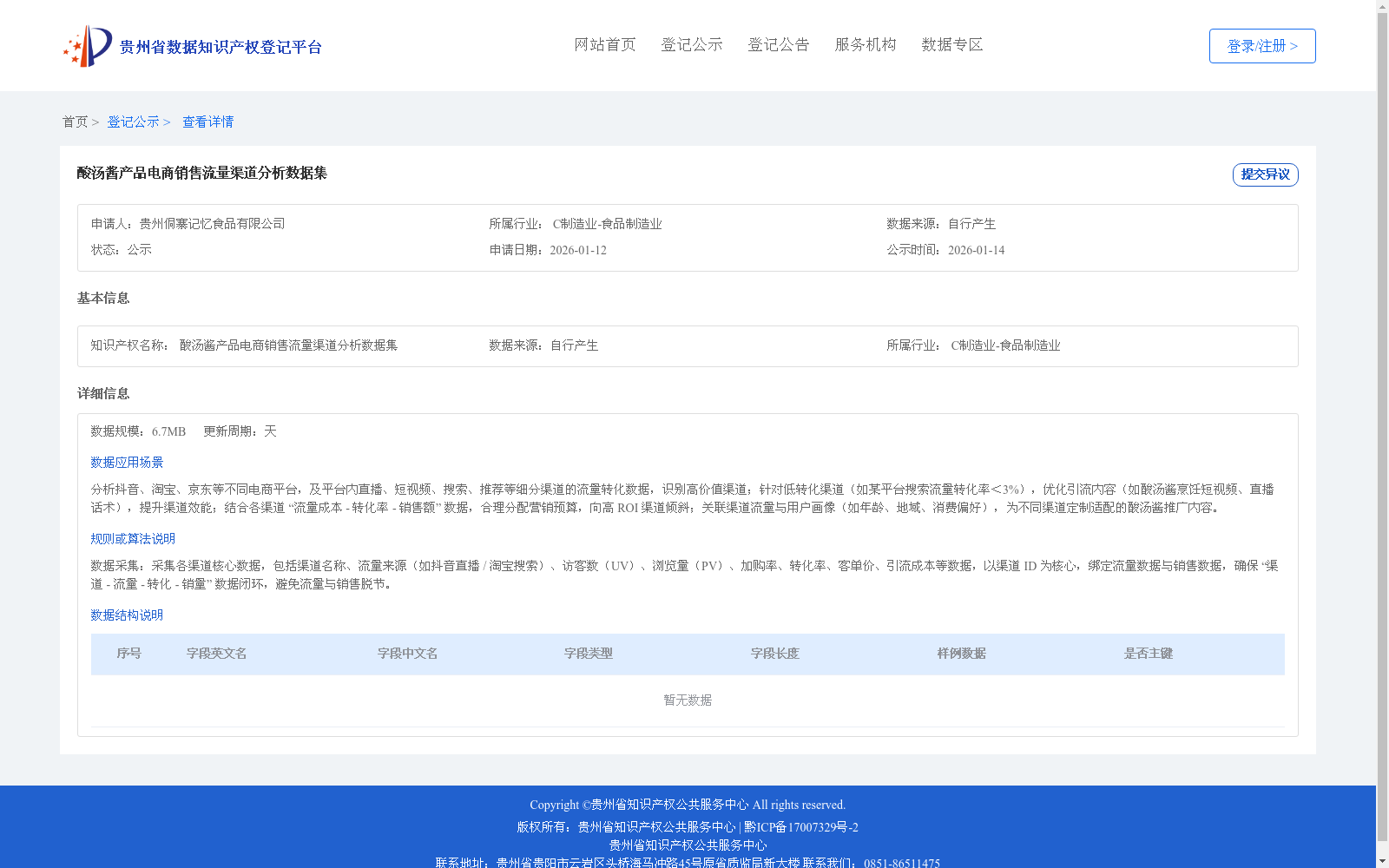Click the 首页 breadcrumb
The image size is (1389, 868).
[75, 122]
